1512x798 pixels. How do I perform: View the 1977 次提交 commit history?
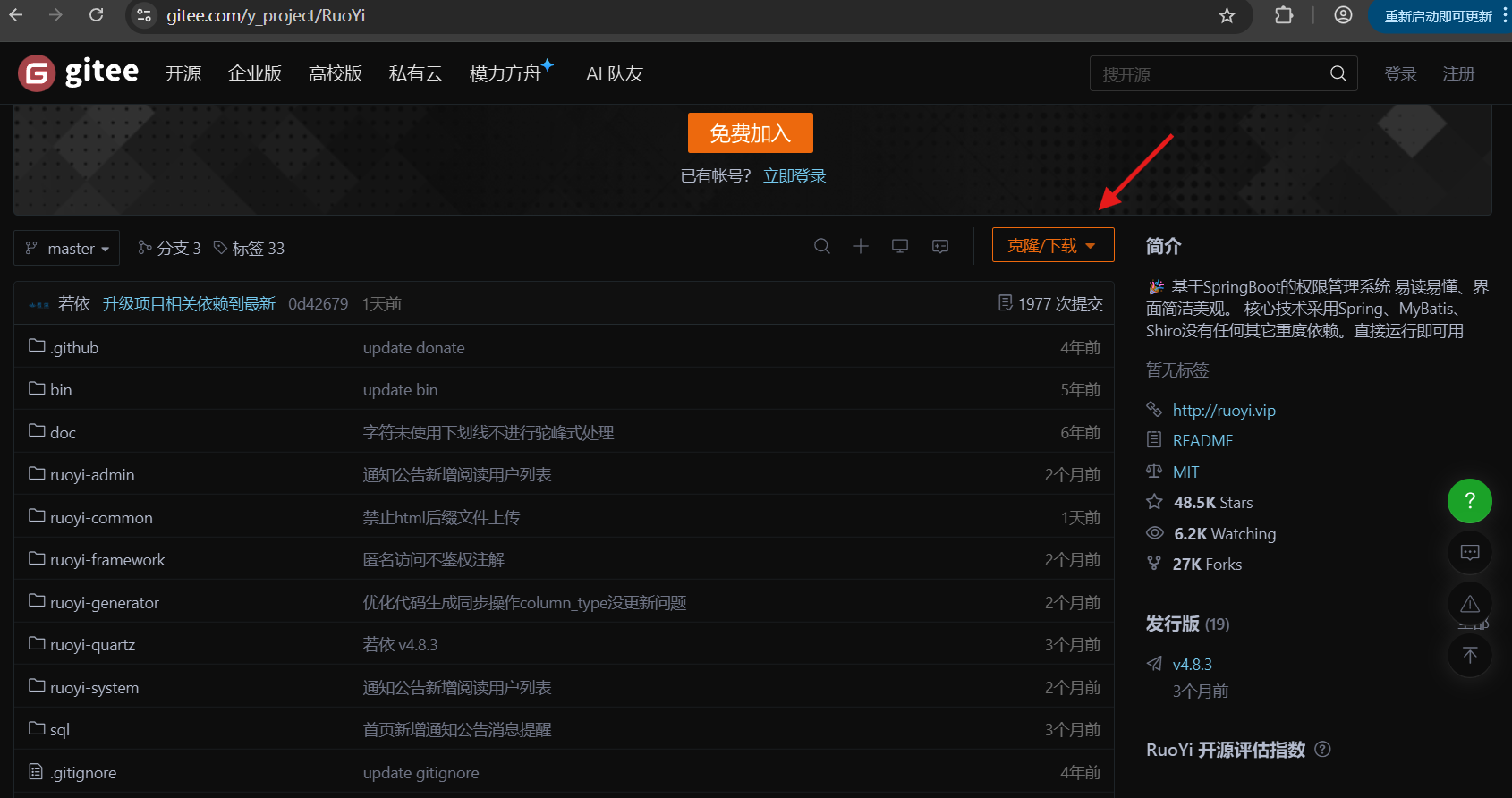(1050, 304)
